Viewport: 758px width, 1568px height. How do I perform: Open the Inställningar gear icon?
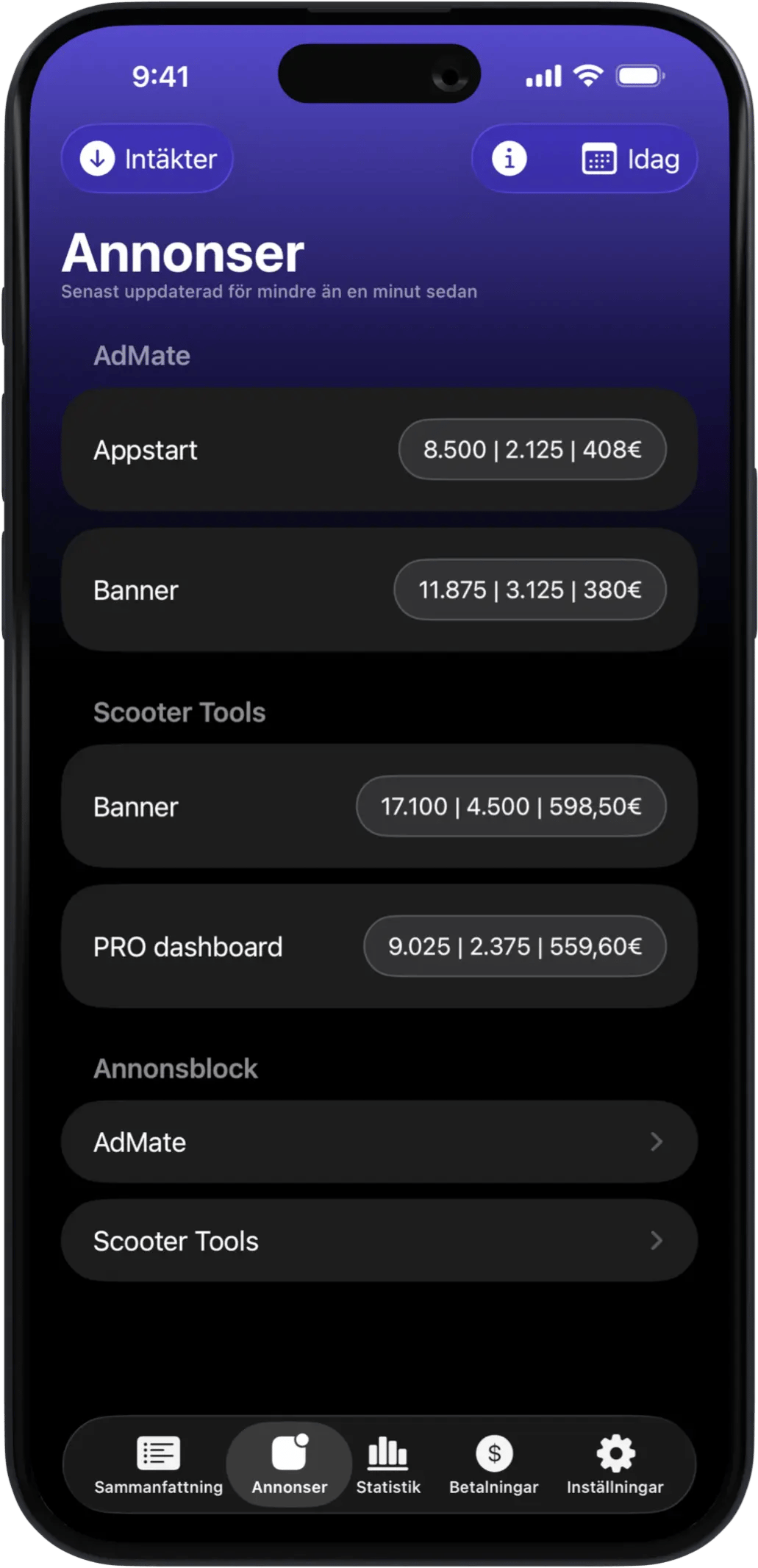click(x=615, y=1453)
